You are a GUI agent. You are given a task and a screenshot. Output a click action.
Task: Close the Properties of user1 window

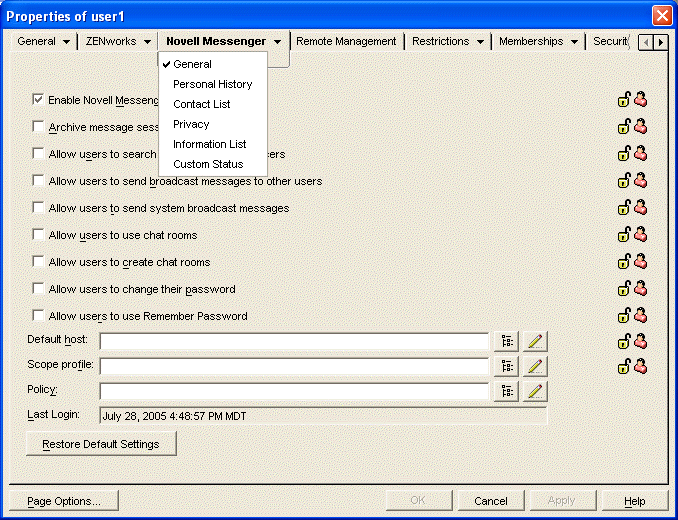pyautogui.click(x=662, y=16)
